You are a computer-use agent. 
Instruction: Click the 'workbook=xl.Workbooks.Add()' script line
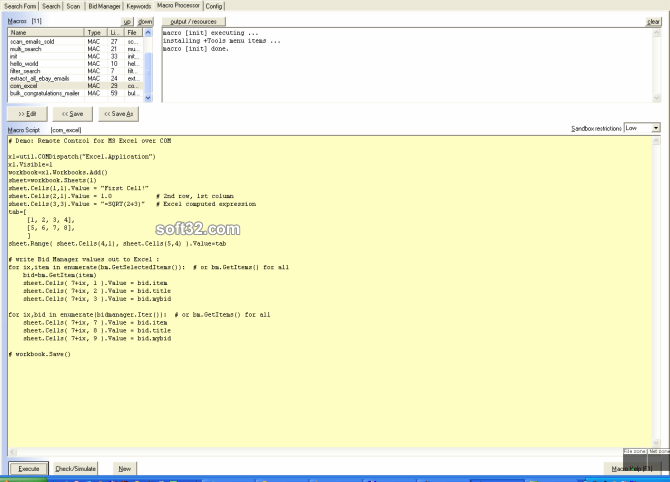tap(58, 172)
